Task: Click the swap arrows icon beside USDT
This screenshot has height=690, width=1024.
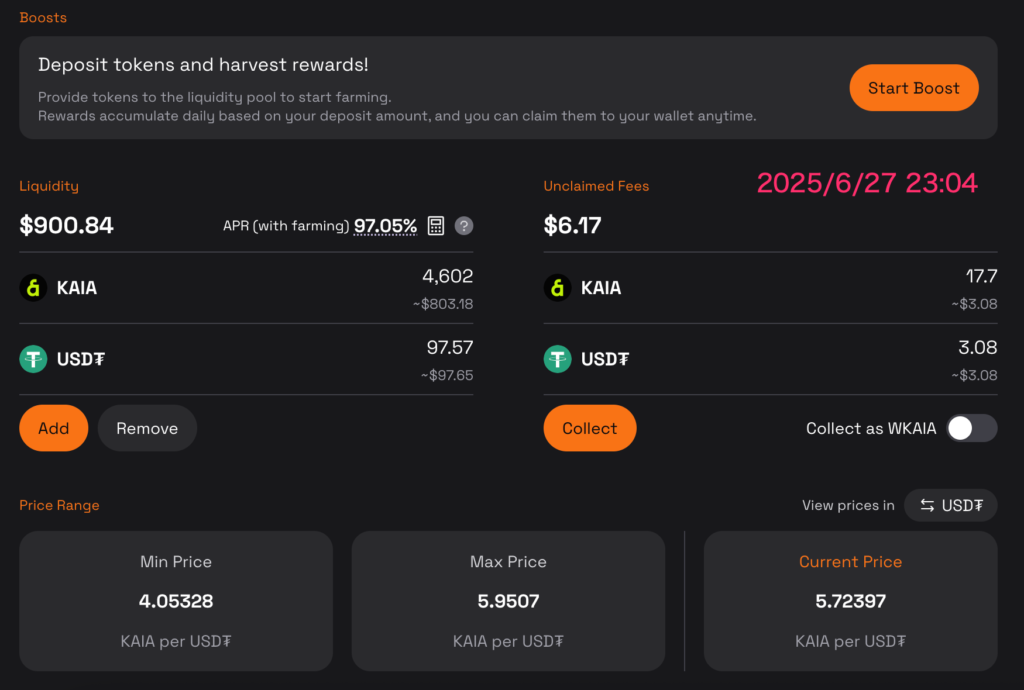Action: pyautogui.click(x=927, y=505)
